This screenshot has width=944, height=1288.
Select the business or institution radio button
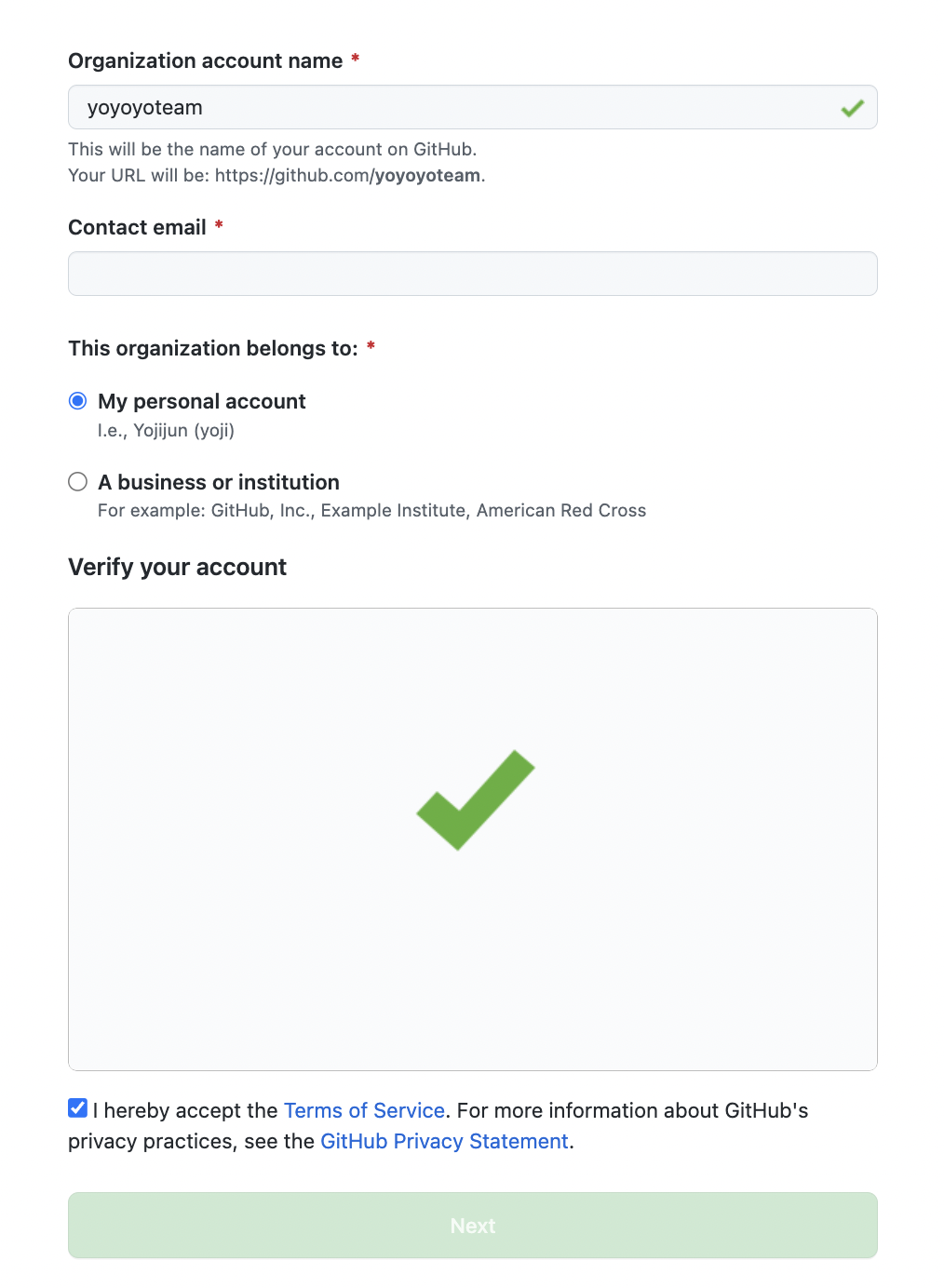point(78,482)
